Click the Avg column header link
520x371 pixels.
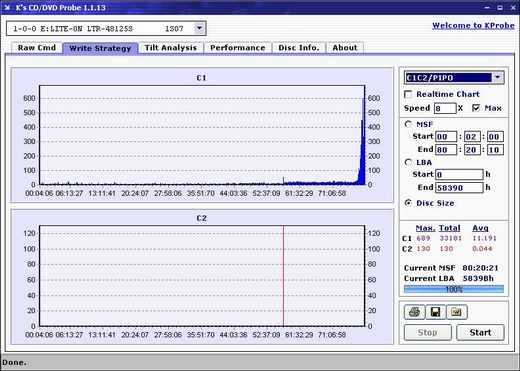(480, 228)
